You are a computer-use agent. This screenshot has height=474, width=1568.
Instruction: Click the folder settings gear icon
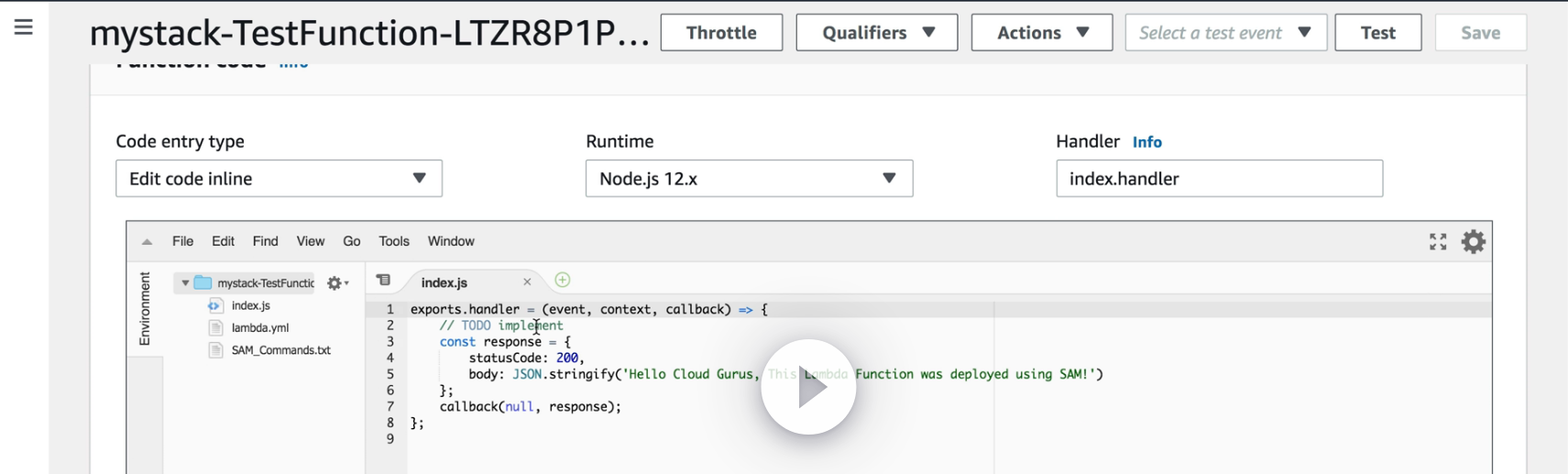pyautogui.click(x=336, y=283)
